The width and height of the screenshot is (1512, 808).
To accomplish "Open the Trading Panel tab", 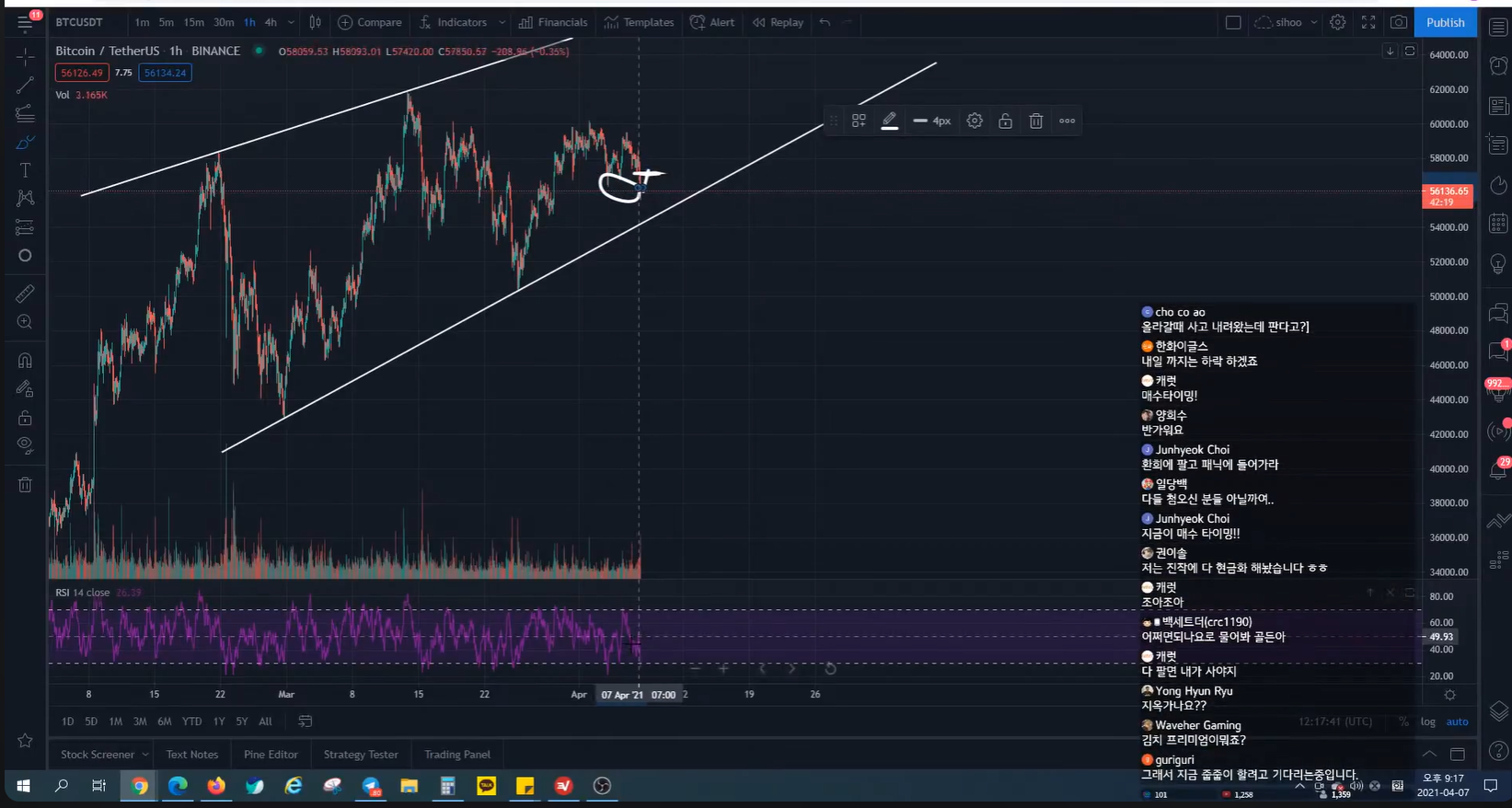I will tap(457, 755).
